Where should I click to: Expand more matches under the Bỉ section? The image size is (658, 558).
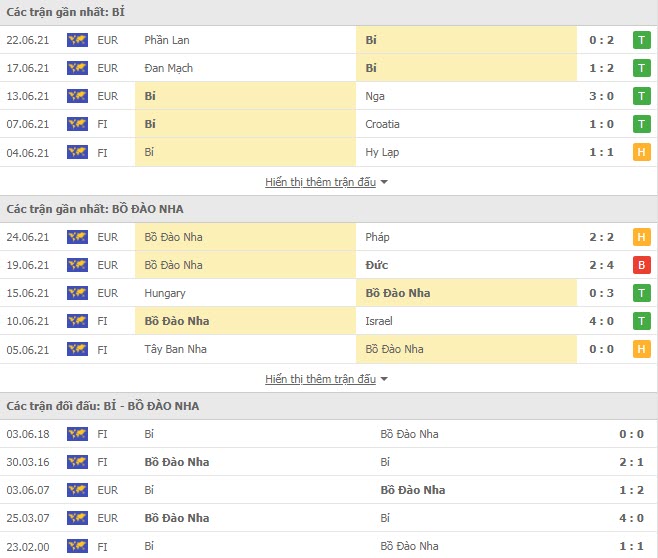[x=320, y=182]
